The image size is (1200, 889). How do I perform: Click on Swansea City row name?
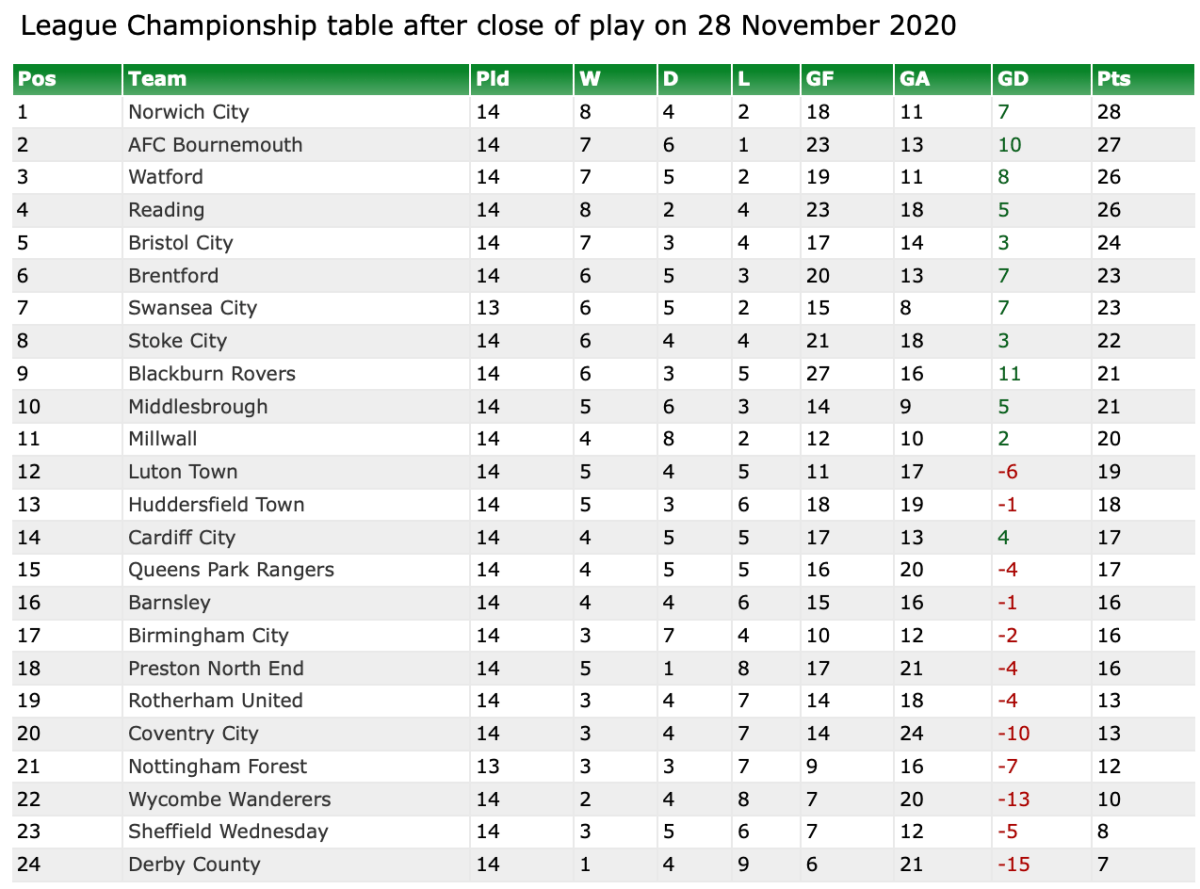coord(192,308)
